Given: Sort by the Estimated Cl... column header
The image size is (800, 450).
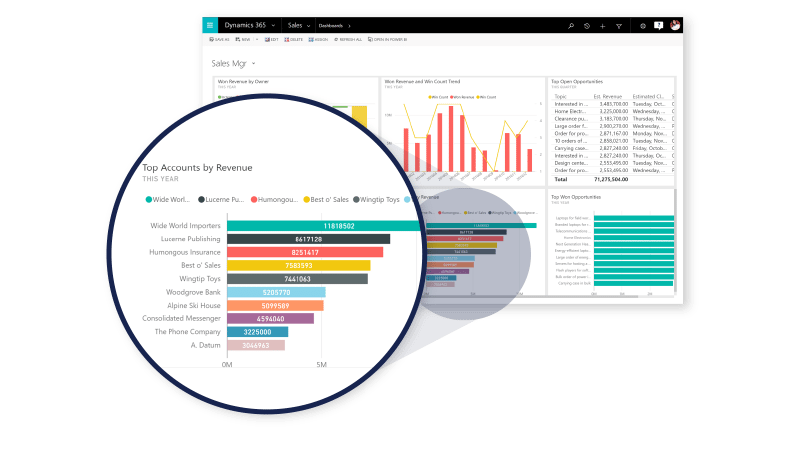Looking at the screenshot, I should click(648, 96).
